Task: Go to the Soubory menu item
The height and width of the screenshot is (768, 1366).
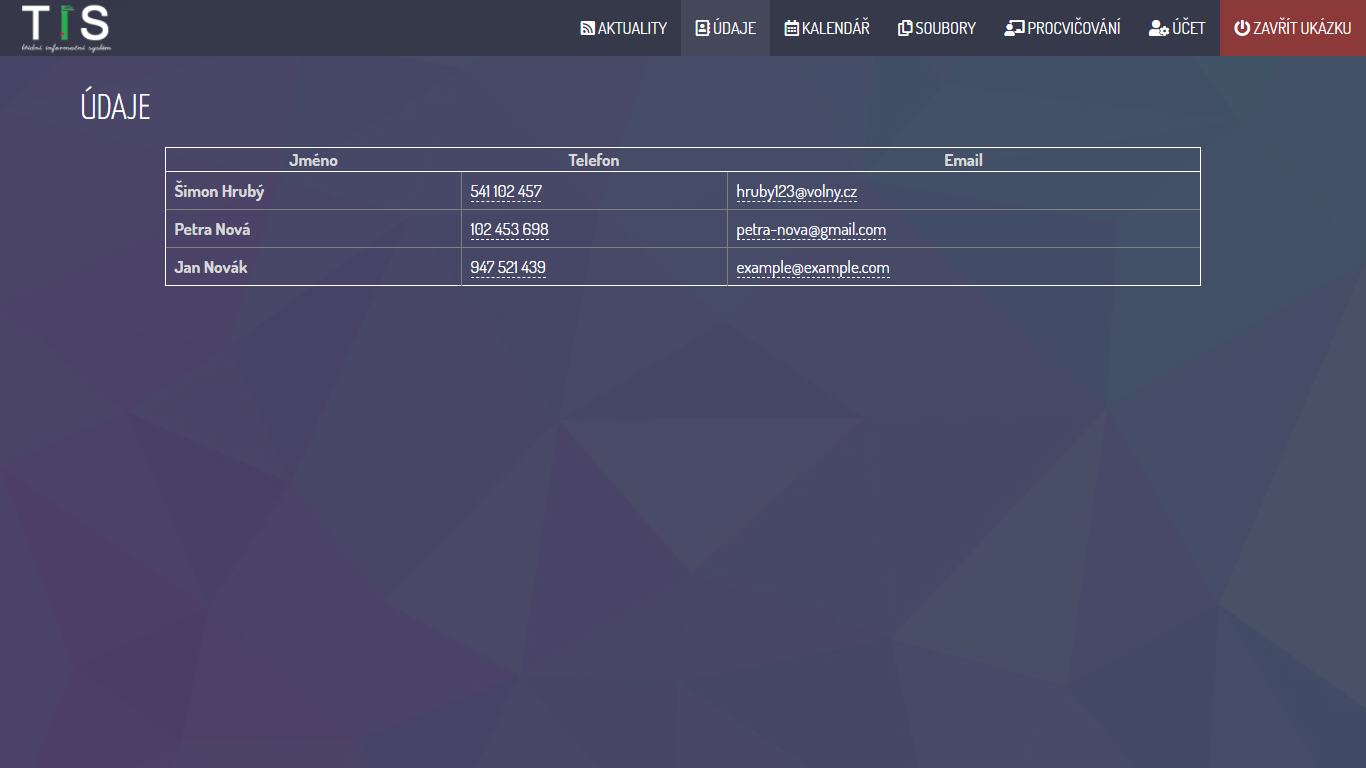Action: coord(945,28)
